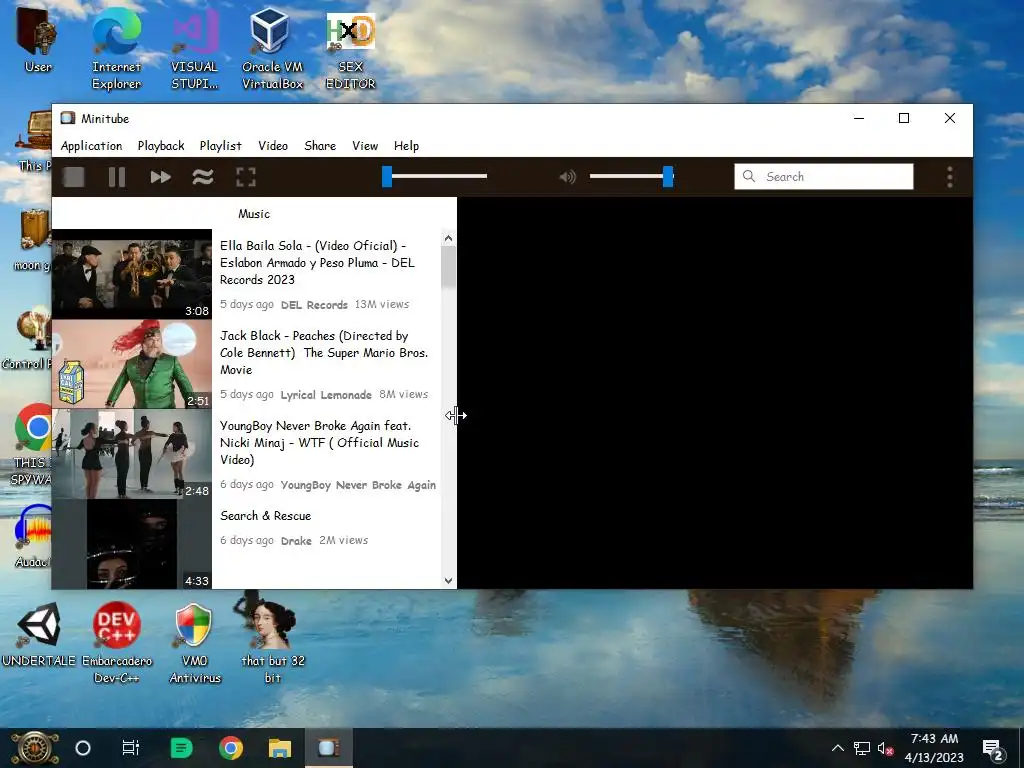Open File Explorer from the taskbar

click(280, 748)
